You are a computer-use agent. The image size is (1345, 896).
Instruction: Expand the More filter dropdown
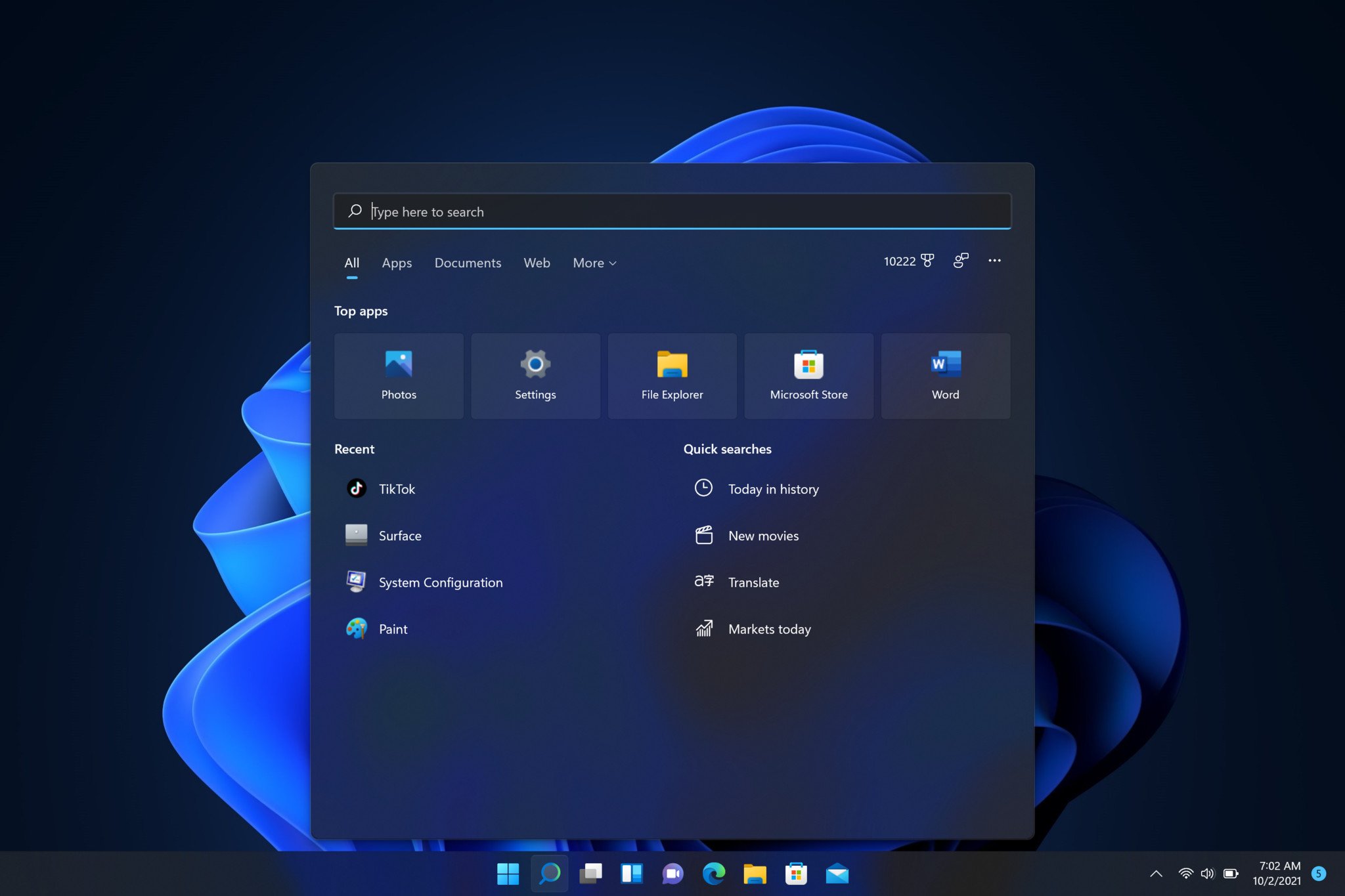(594, 263)
